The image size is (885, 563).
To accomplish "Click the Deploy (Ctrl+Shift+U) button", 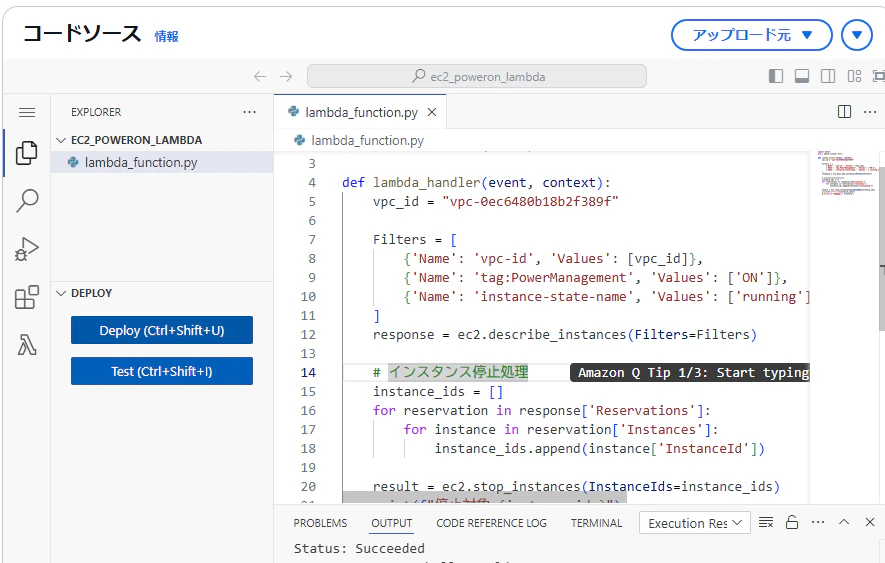I will [x=162, y=330].
